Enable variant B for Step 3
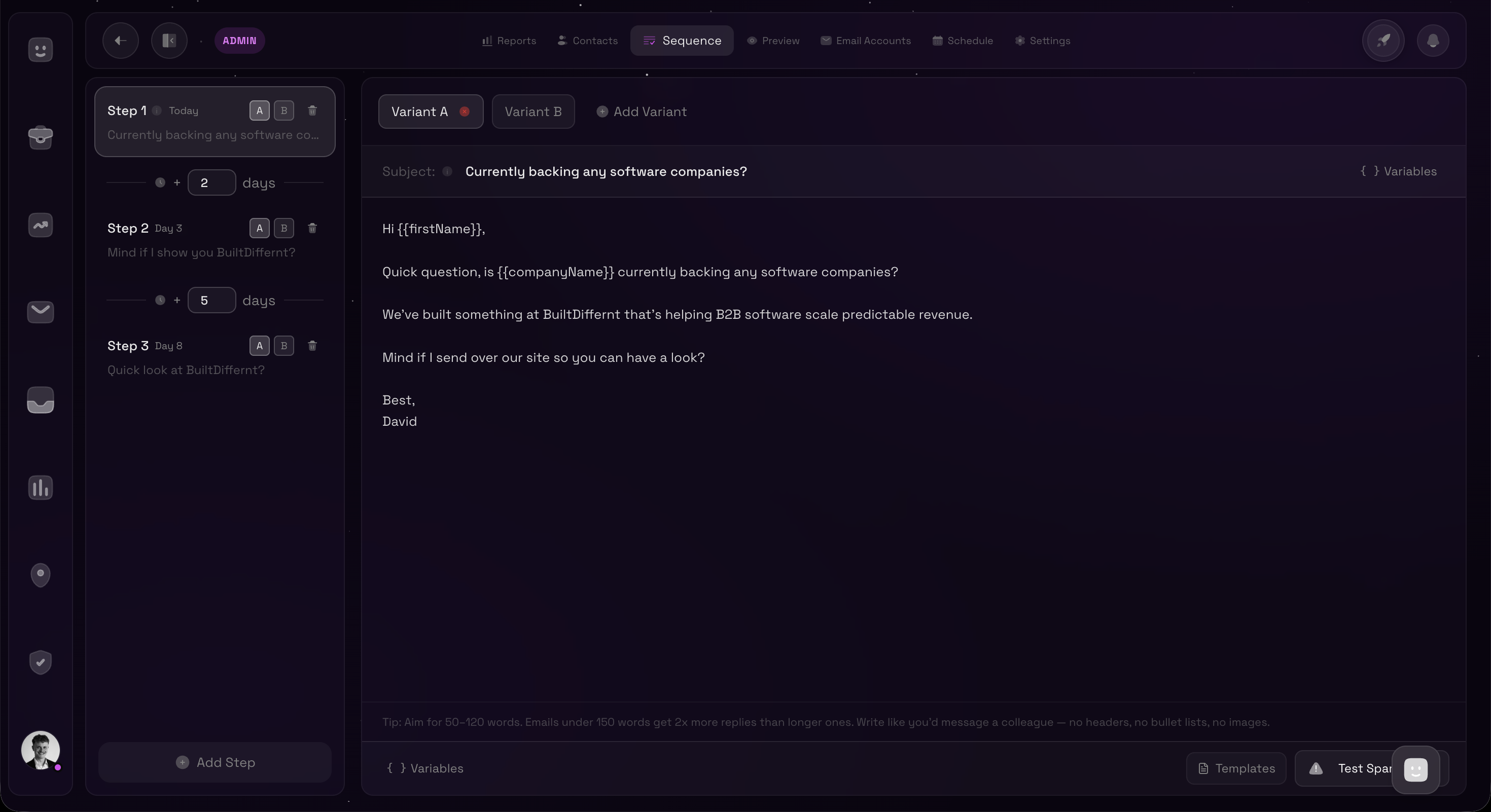Viewport: 1491px width, 812px height. [x=283, y=346]
